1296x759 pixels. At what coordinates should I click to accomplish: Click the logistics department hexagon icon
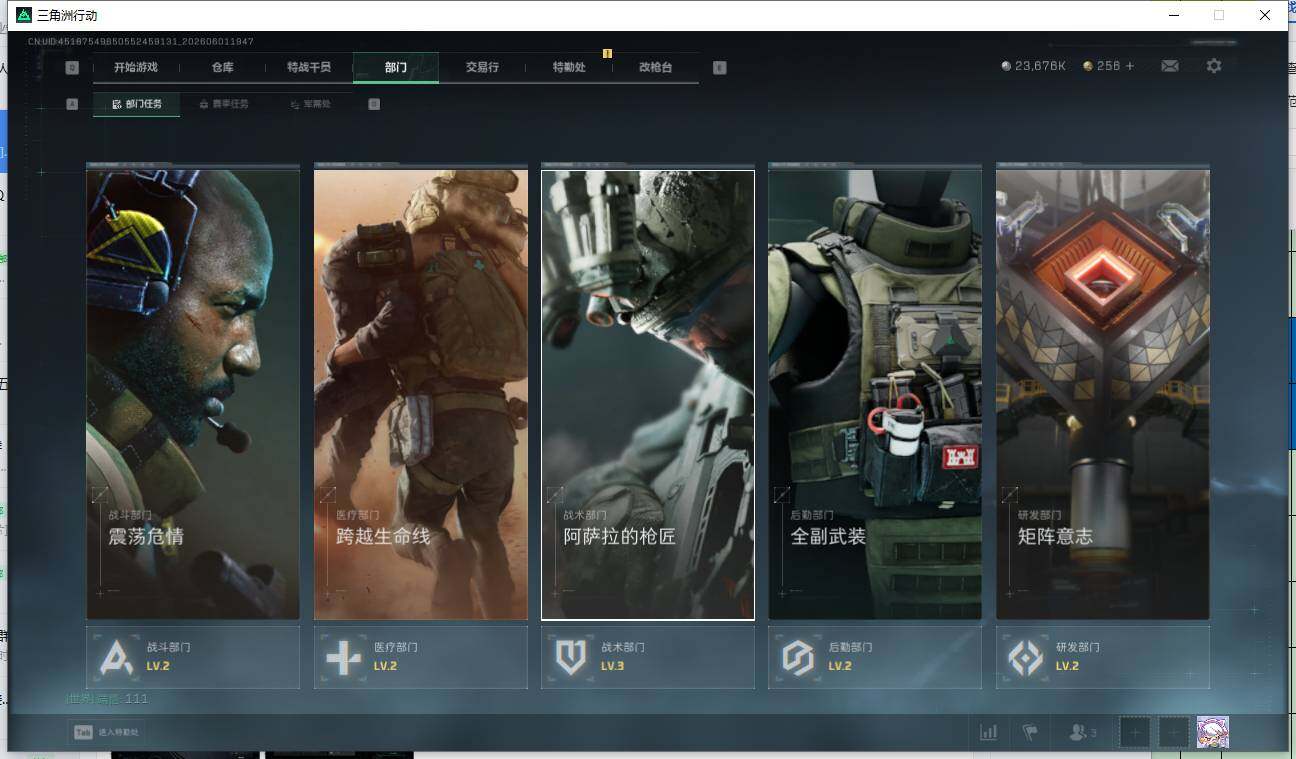click(798, 657)
